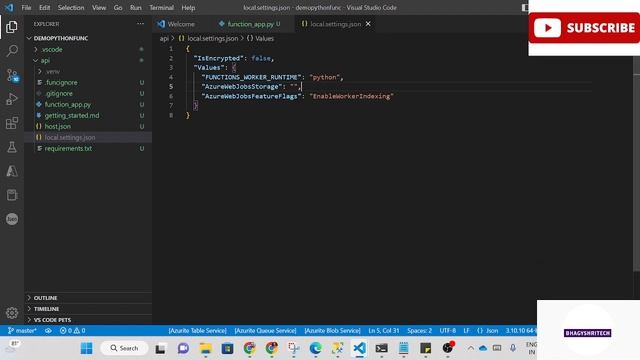Screen dimensions: 640x360
Task: Open errors and warnings status indicator
Action: pyautogui.click(x=73, y=331)
